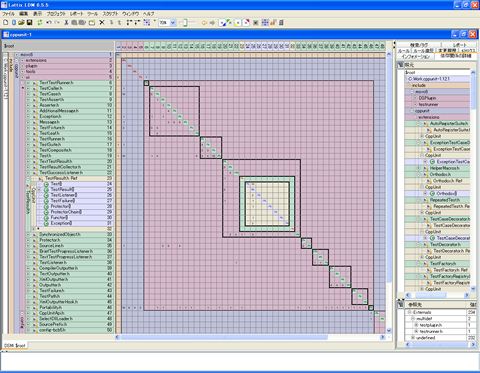
Task: Collapse the plugin tree node
Action: [x=22, y=66]
